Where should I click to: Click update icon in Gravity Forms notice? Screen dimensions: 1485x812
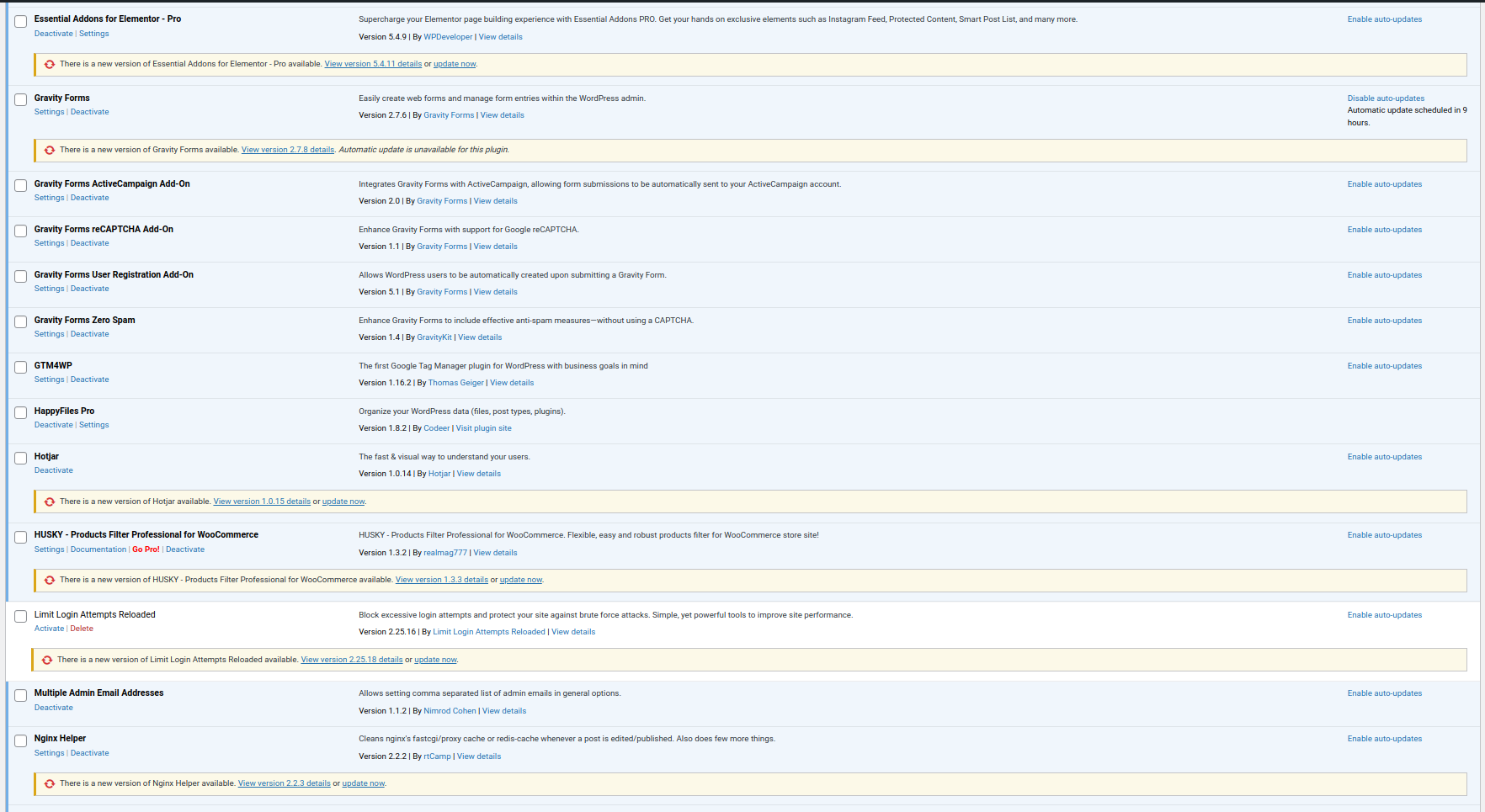50,150
